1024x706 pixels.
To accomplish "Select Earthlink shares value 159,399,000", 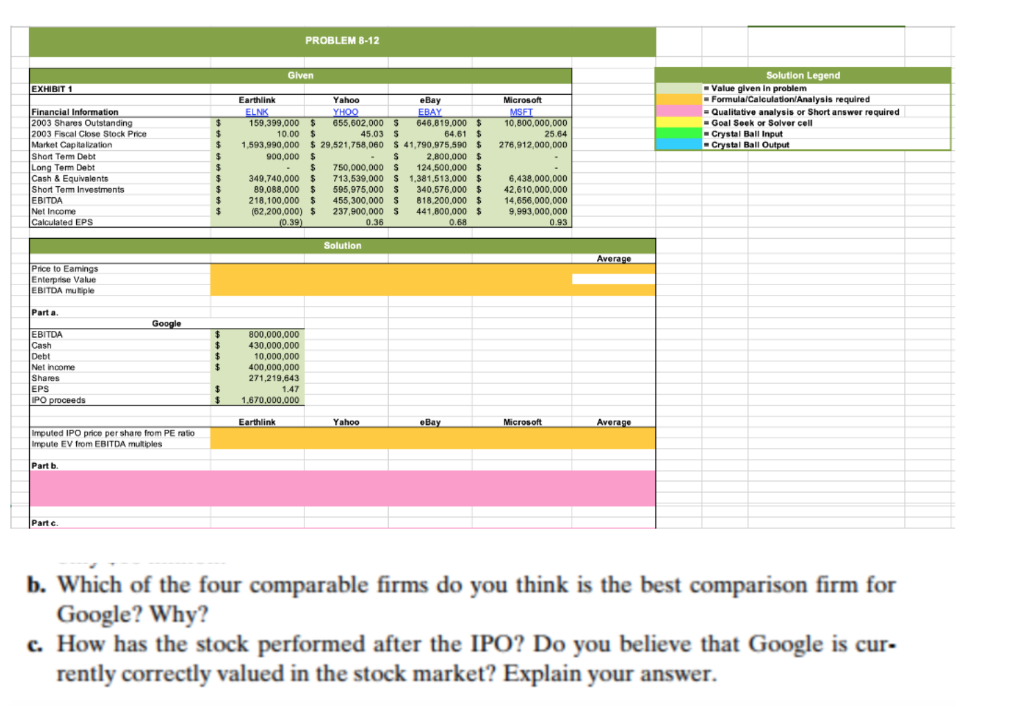I will 274,123.
